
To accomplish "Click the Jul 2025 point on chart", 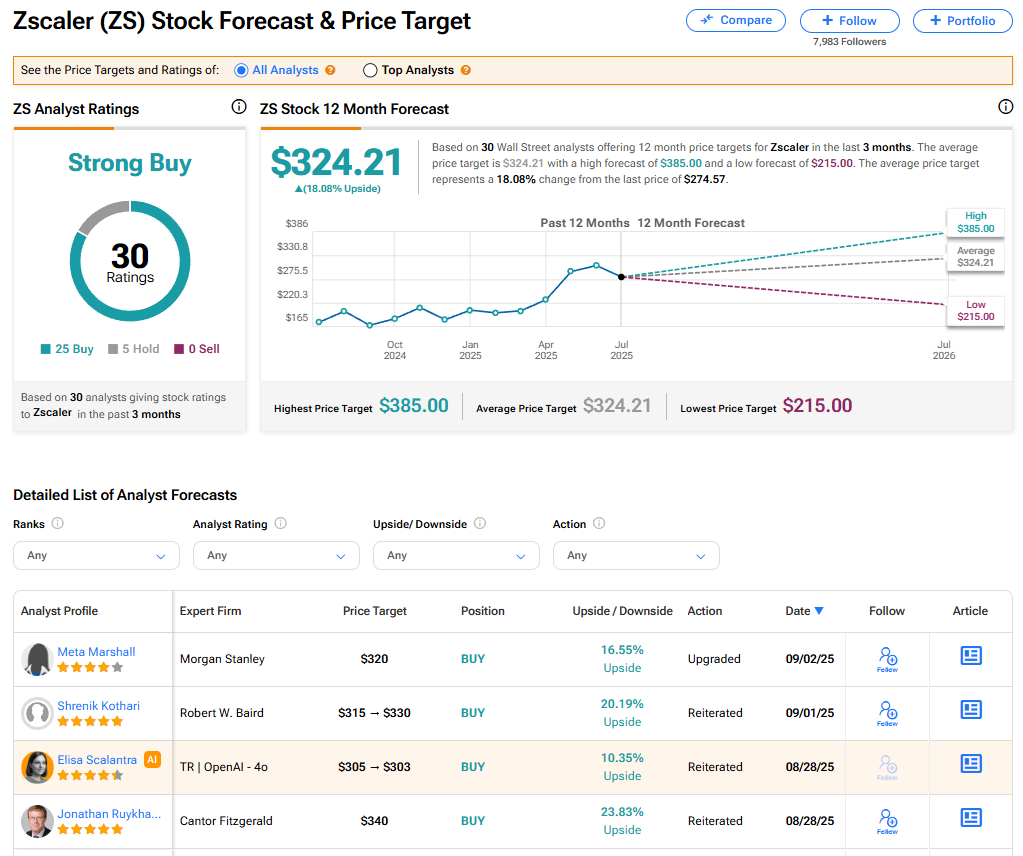I will 621,277.
